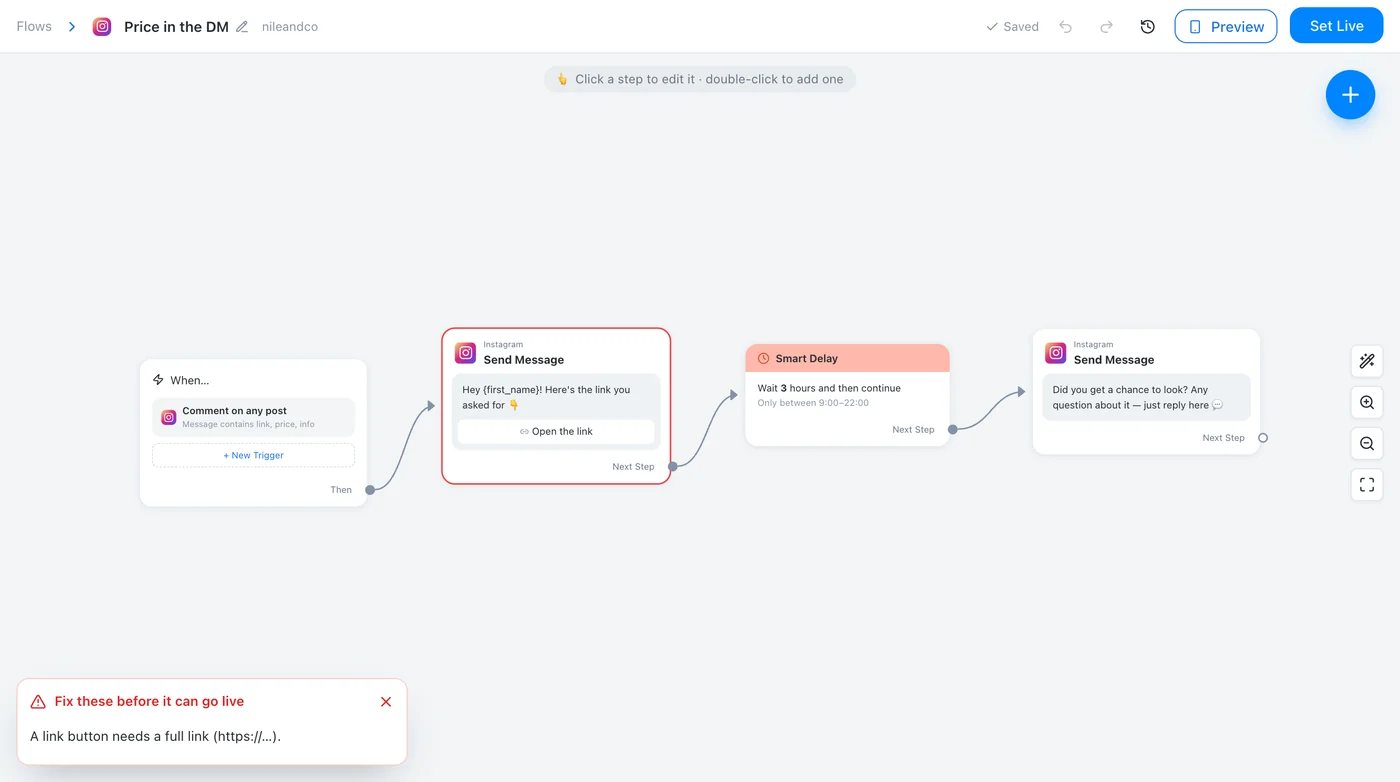
Task: Click the 'Saved' status indicator
Action: 1012,27
